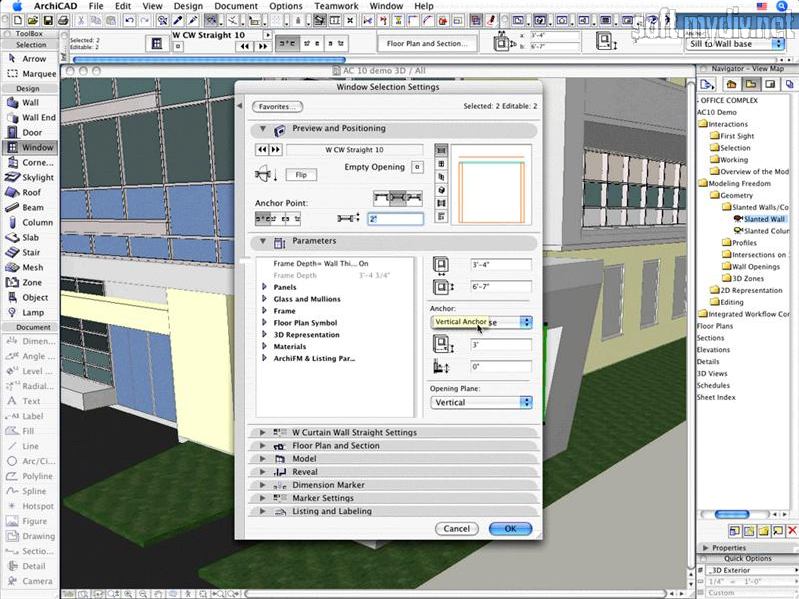Viewport: 799px width, 599px height.
Task: Switch preview to plan view icon
Action: click(441, 150)
